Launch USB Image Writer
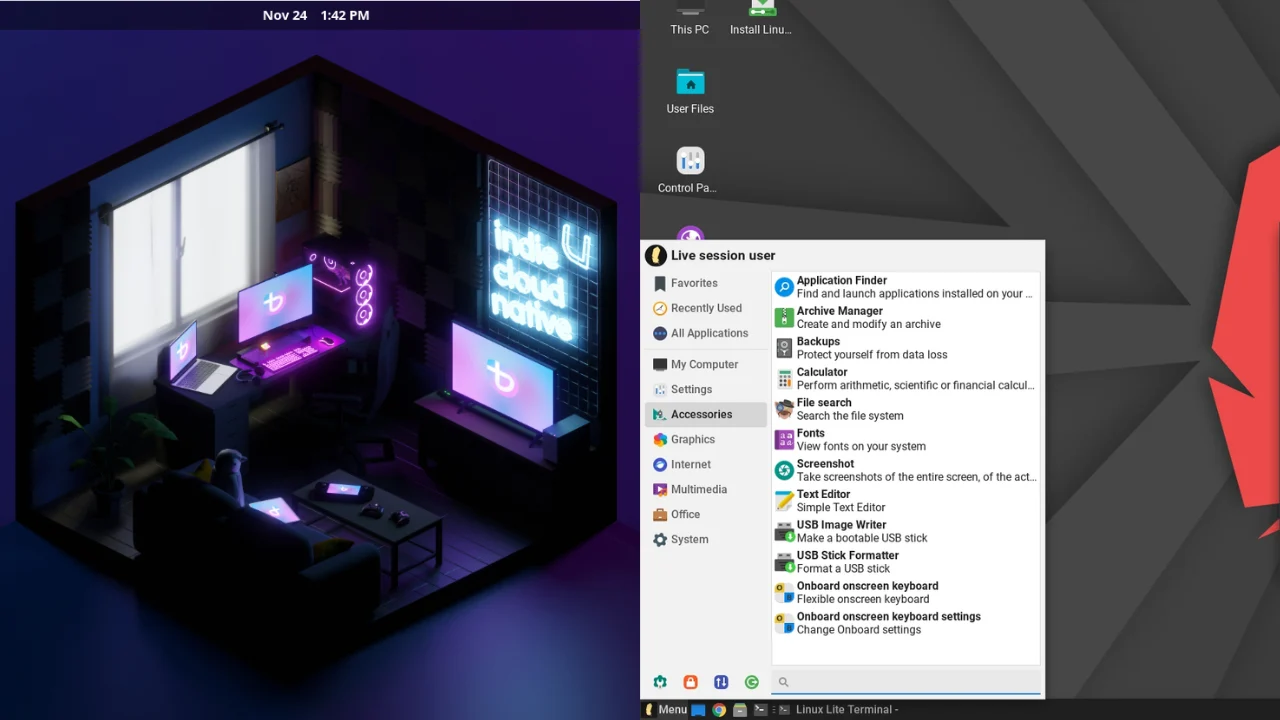This screenshot has height=720, width=1280. (905, 531)
